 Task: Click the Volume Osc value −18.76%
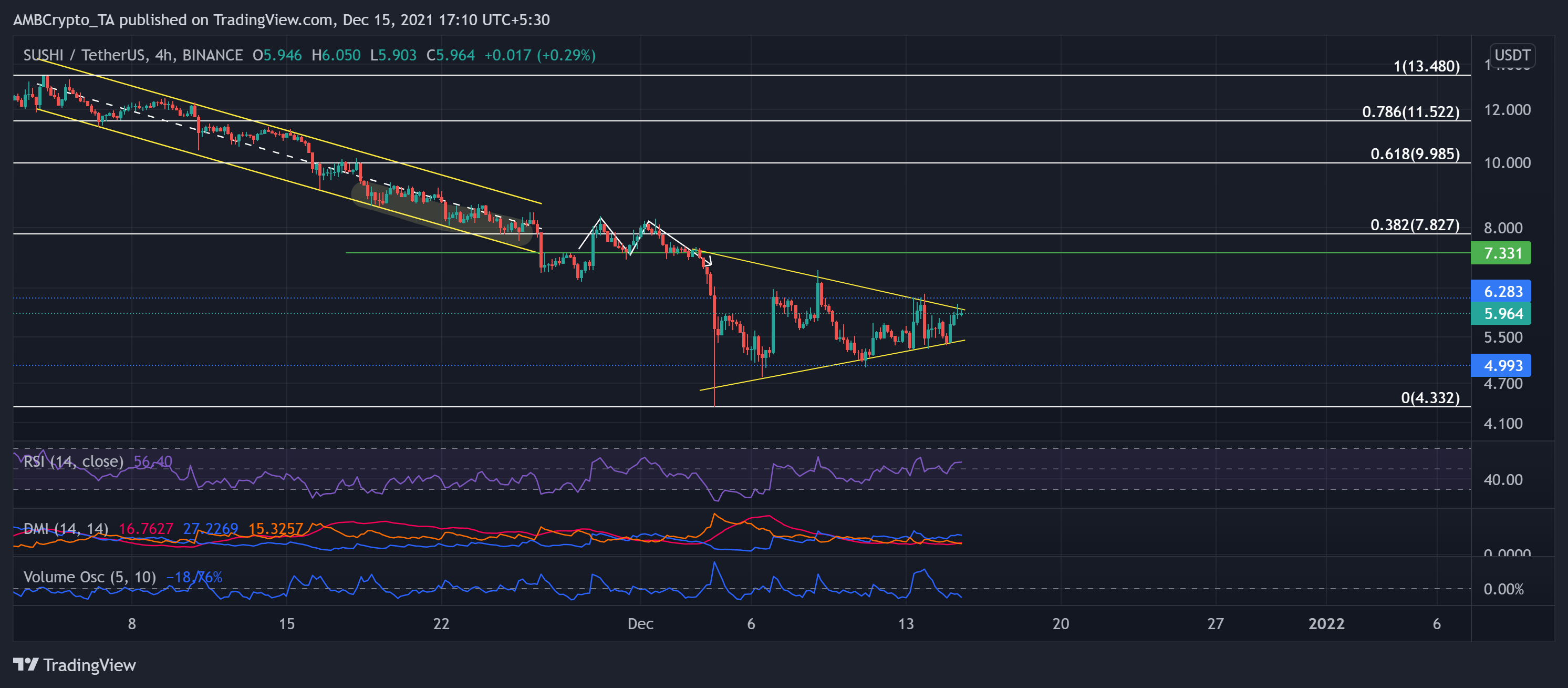click(194, 577)
